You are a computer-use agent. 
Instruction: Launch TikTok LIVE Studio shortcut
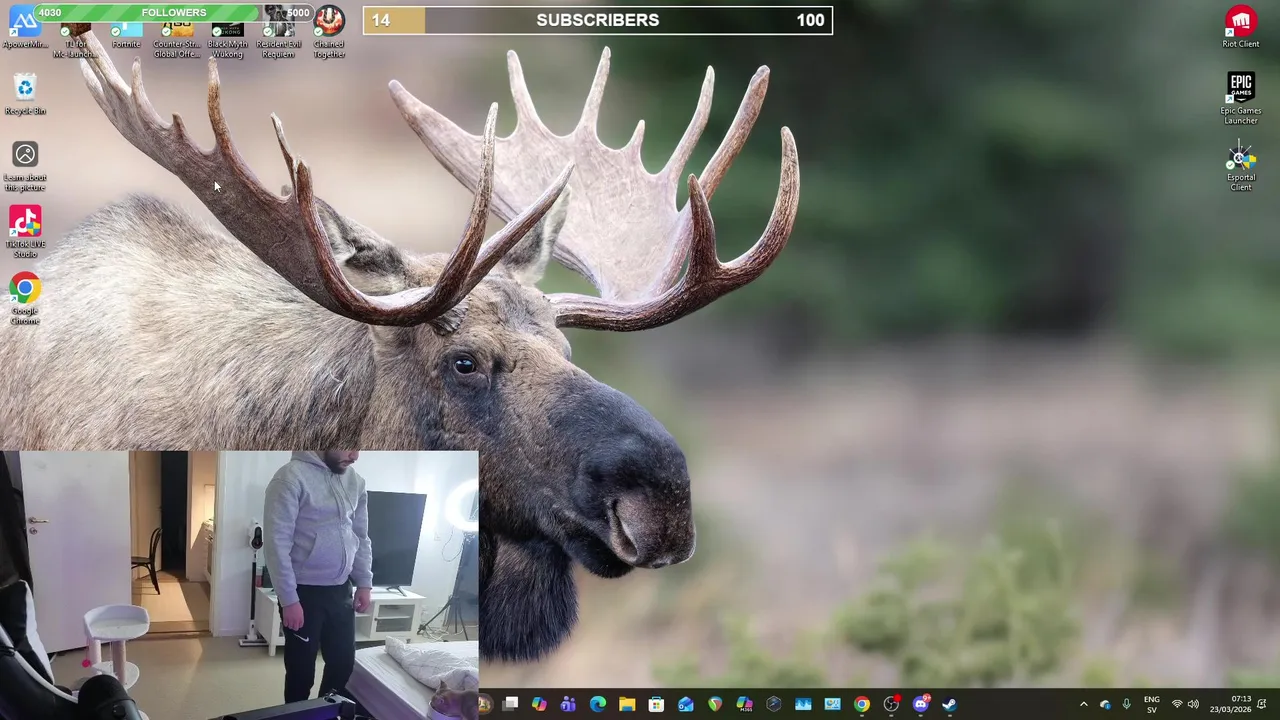[25, 232]
